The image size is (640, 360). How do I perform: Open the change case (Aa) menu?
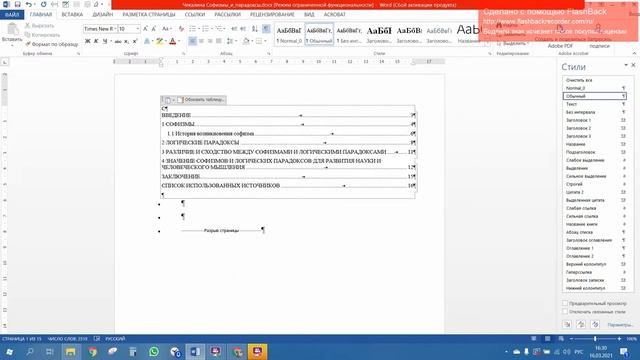coord(166,29)
